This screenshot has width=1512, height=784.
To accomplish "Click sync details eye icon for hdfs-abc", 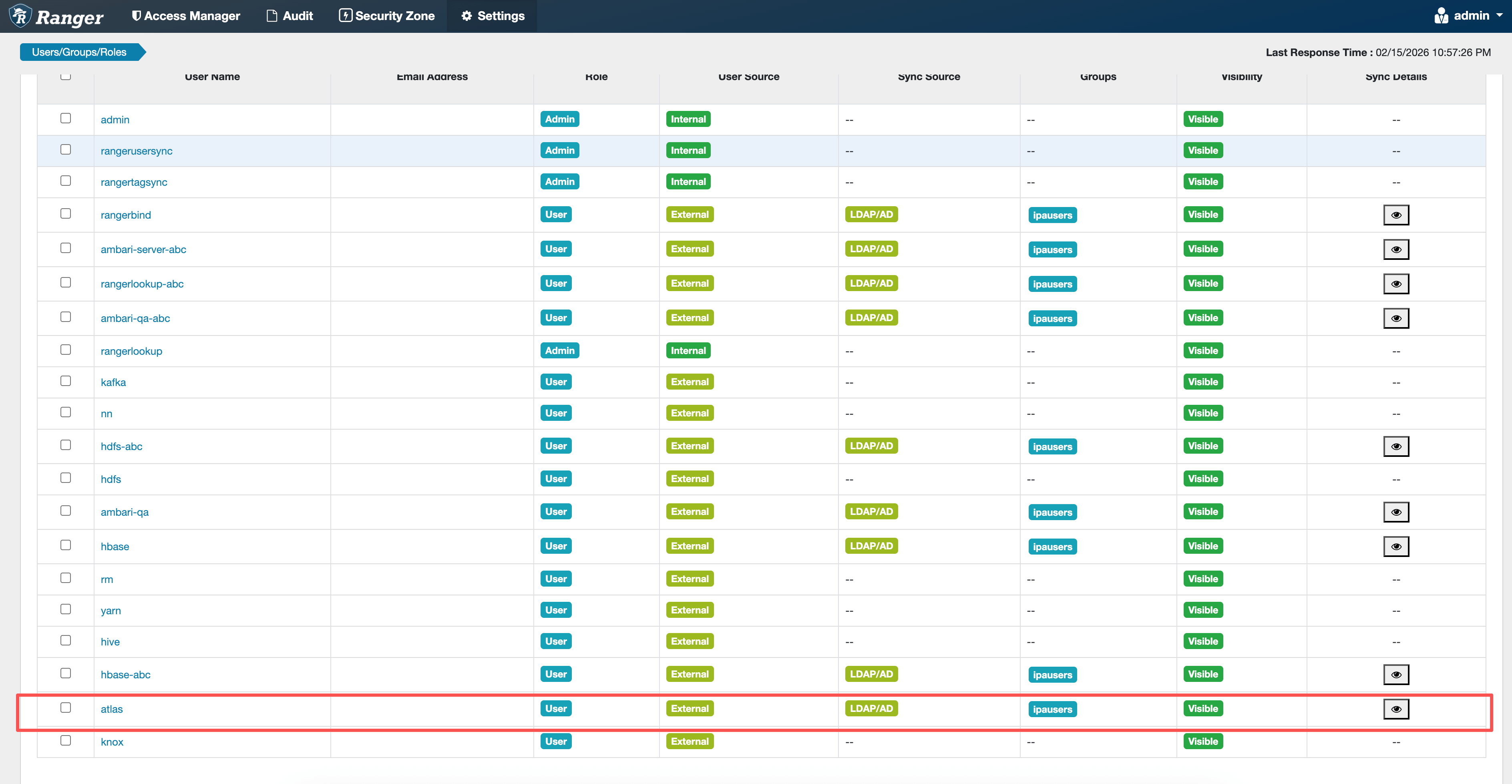I will coord(1396,446).
